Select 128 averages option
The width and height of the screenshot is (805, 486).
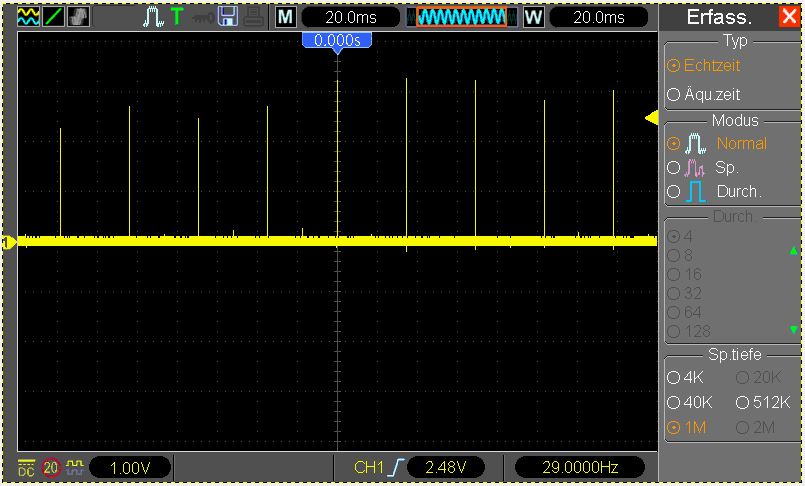click(x=689, y=332)
